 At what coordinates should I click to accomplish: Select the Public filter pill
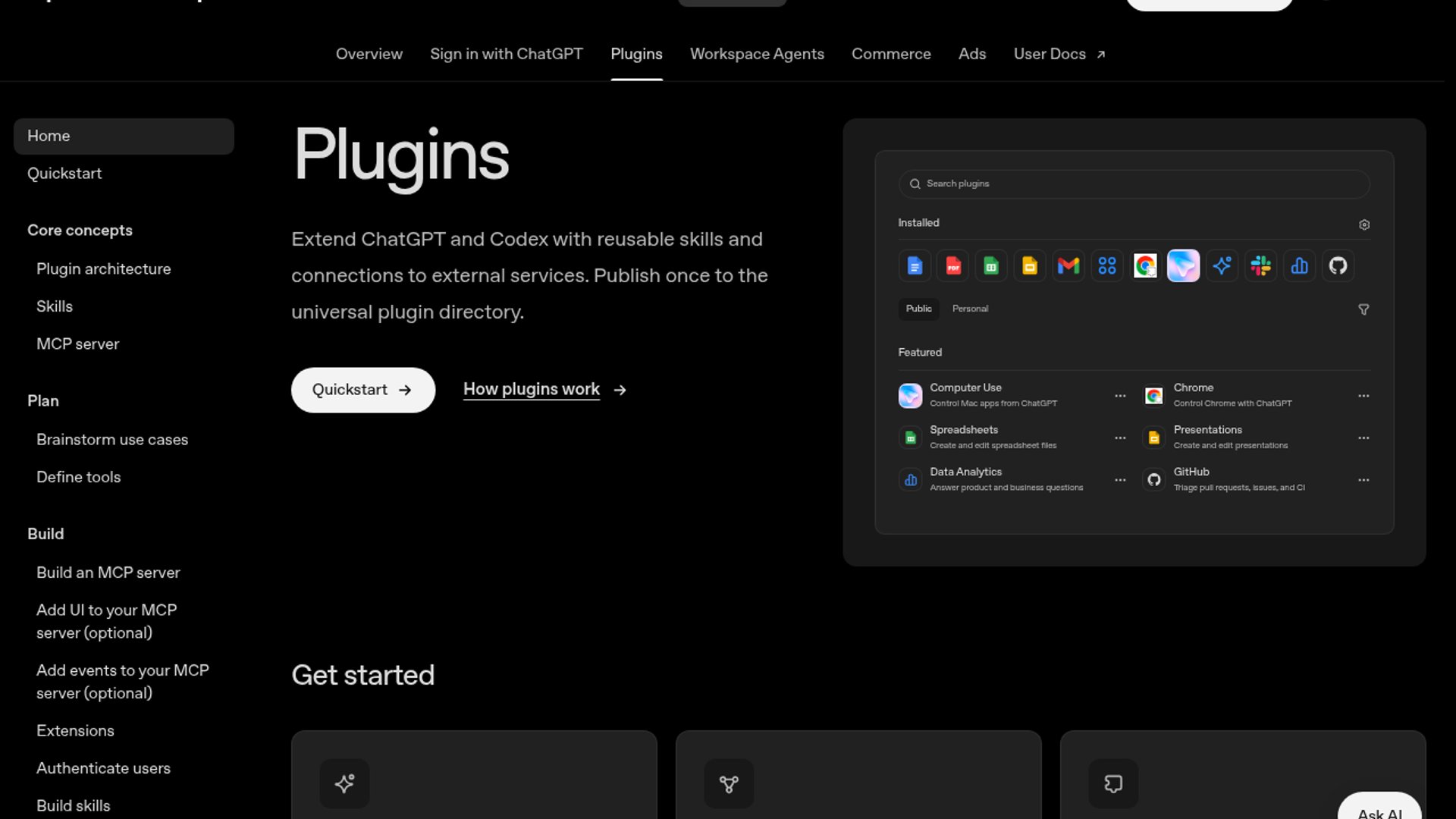coord(919,309)
